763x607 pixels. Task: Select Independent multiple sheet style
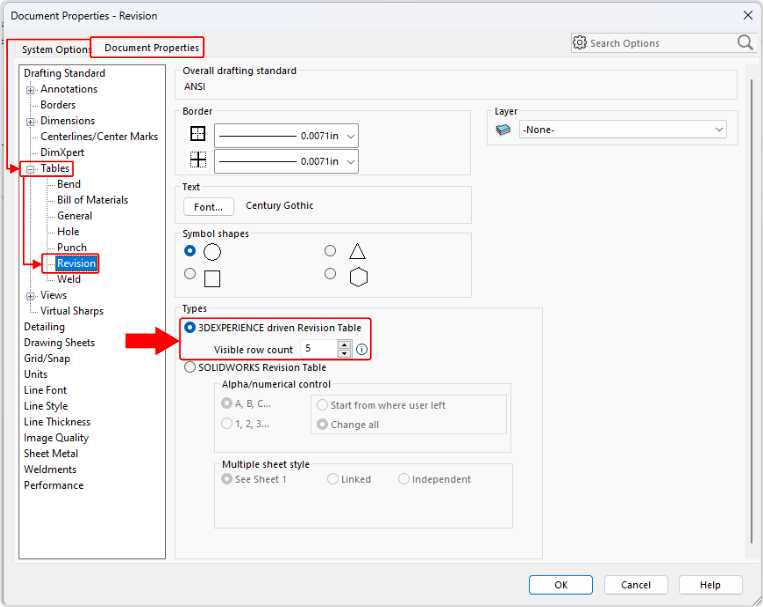[404, 479]
